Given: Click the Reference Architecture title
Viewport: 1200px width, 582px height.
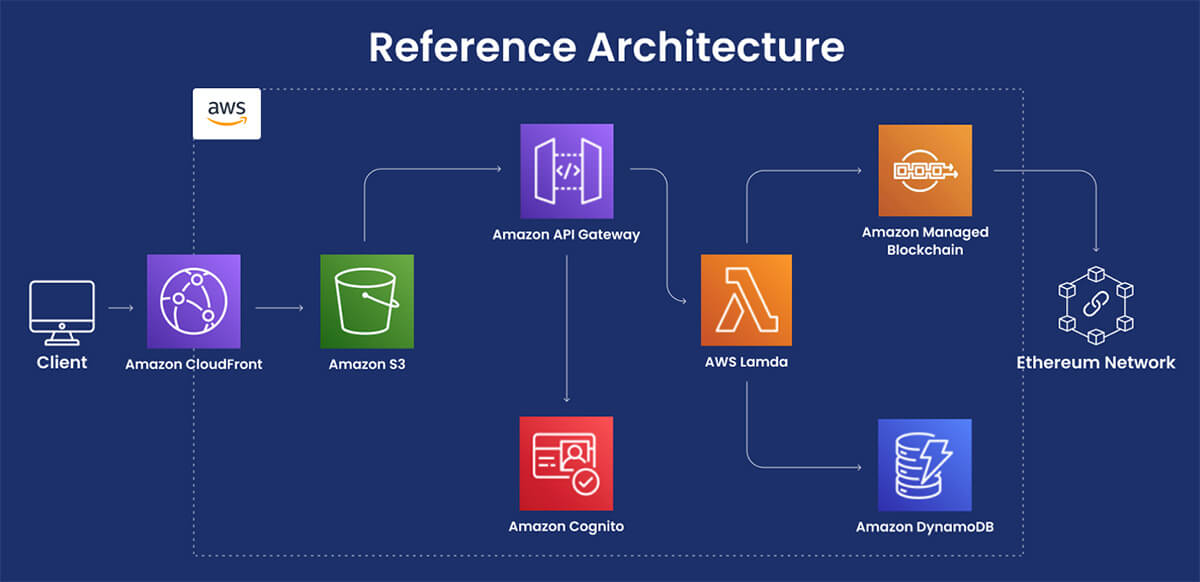Looking at the screenshot, I should tap(606, 47).
